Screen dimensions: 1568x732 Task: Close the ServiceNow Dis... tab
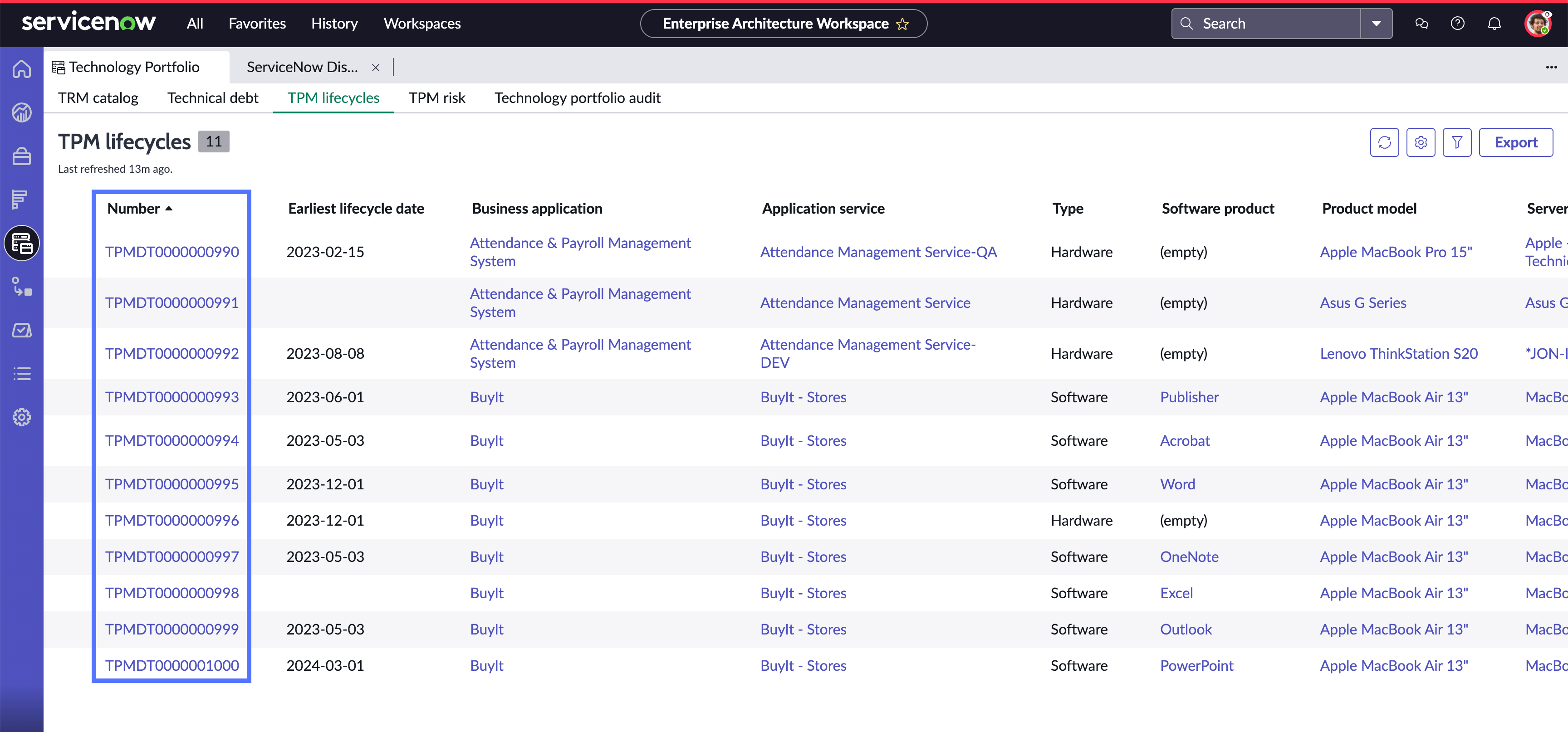[376, 68]
